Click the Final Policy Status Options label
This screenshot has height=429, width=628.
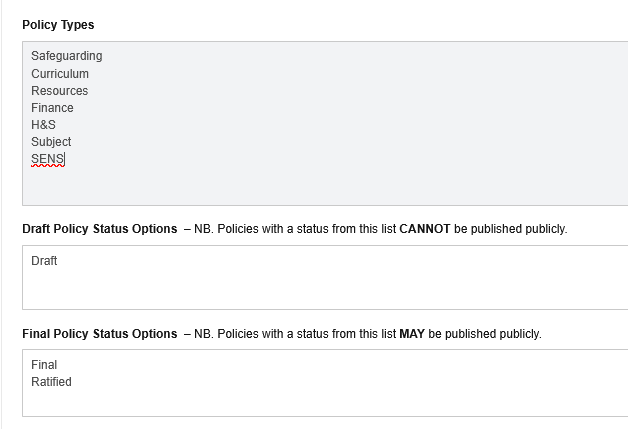(100, 334)
